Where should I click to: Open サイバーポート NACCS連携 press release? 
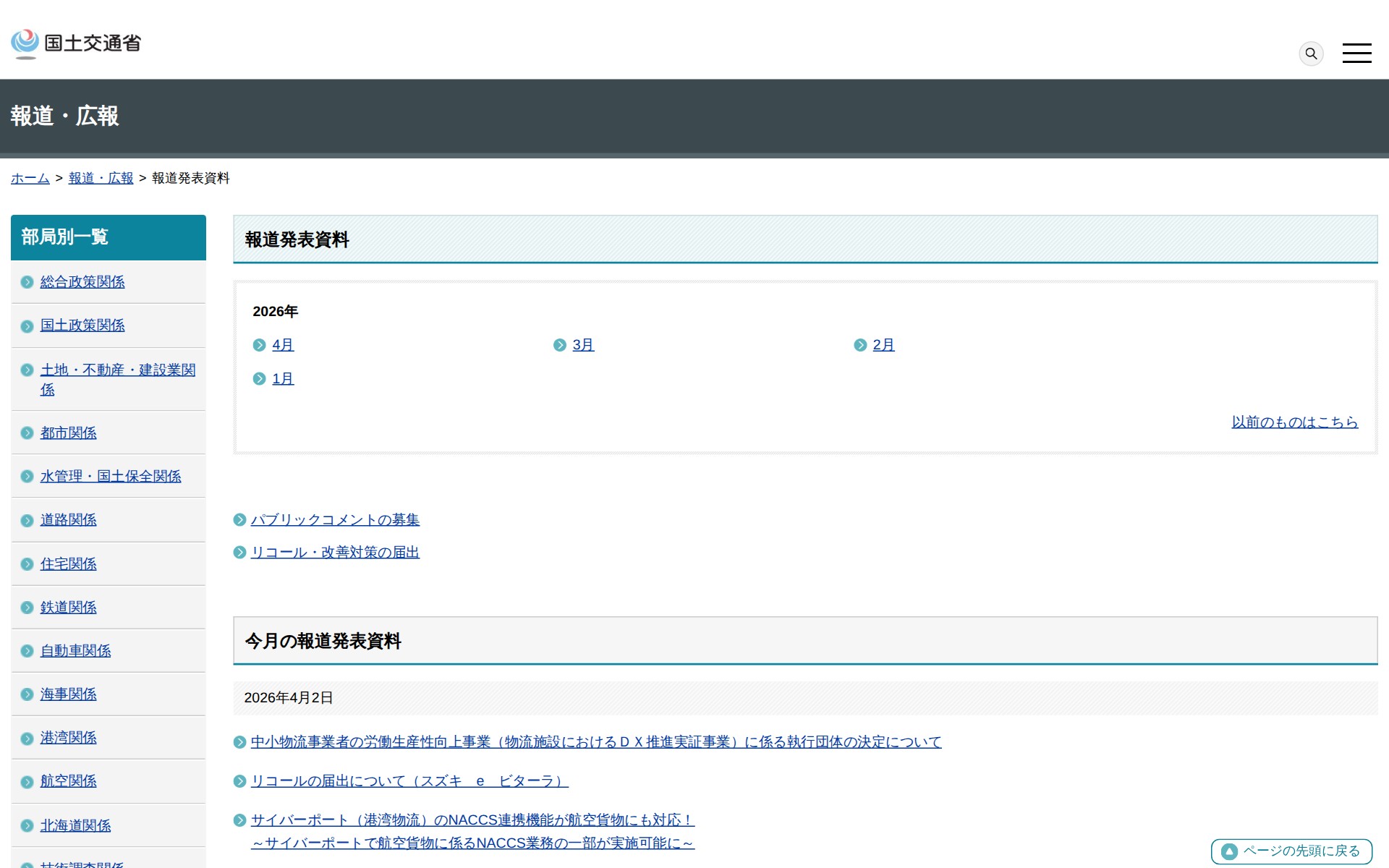point(472,820)
